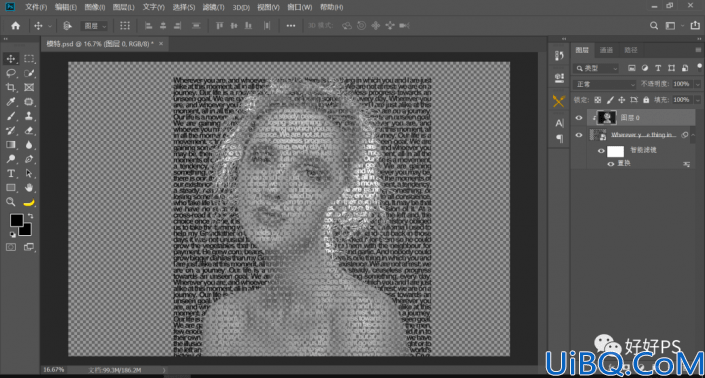
Task: Close the 模特.psd document tab
Action: [161, 44]
